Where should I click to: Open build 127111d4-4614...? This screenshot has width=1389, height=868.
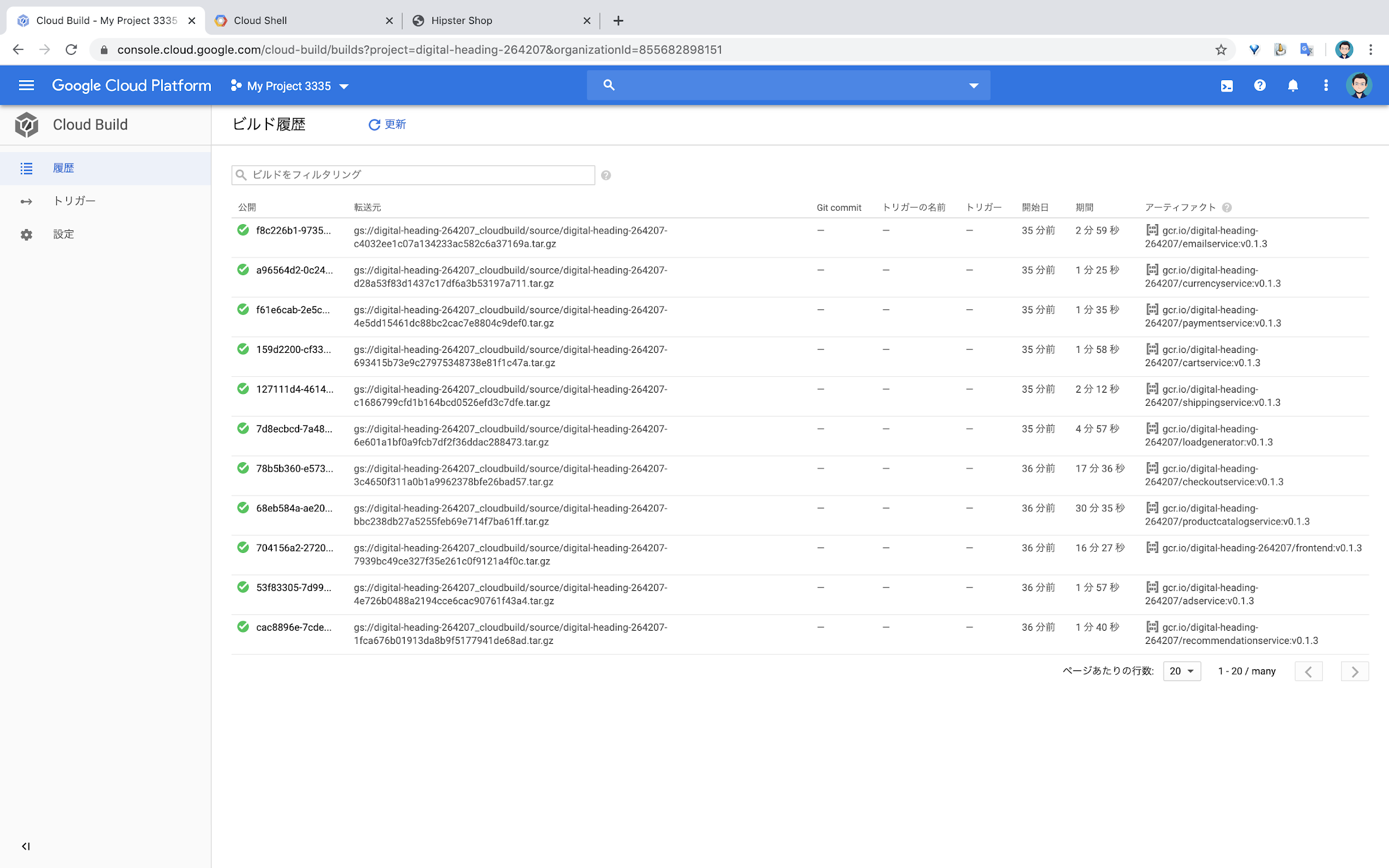295,389
